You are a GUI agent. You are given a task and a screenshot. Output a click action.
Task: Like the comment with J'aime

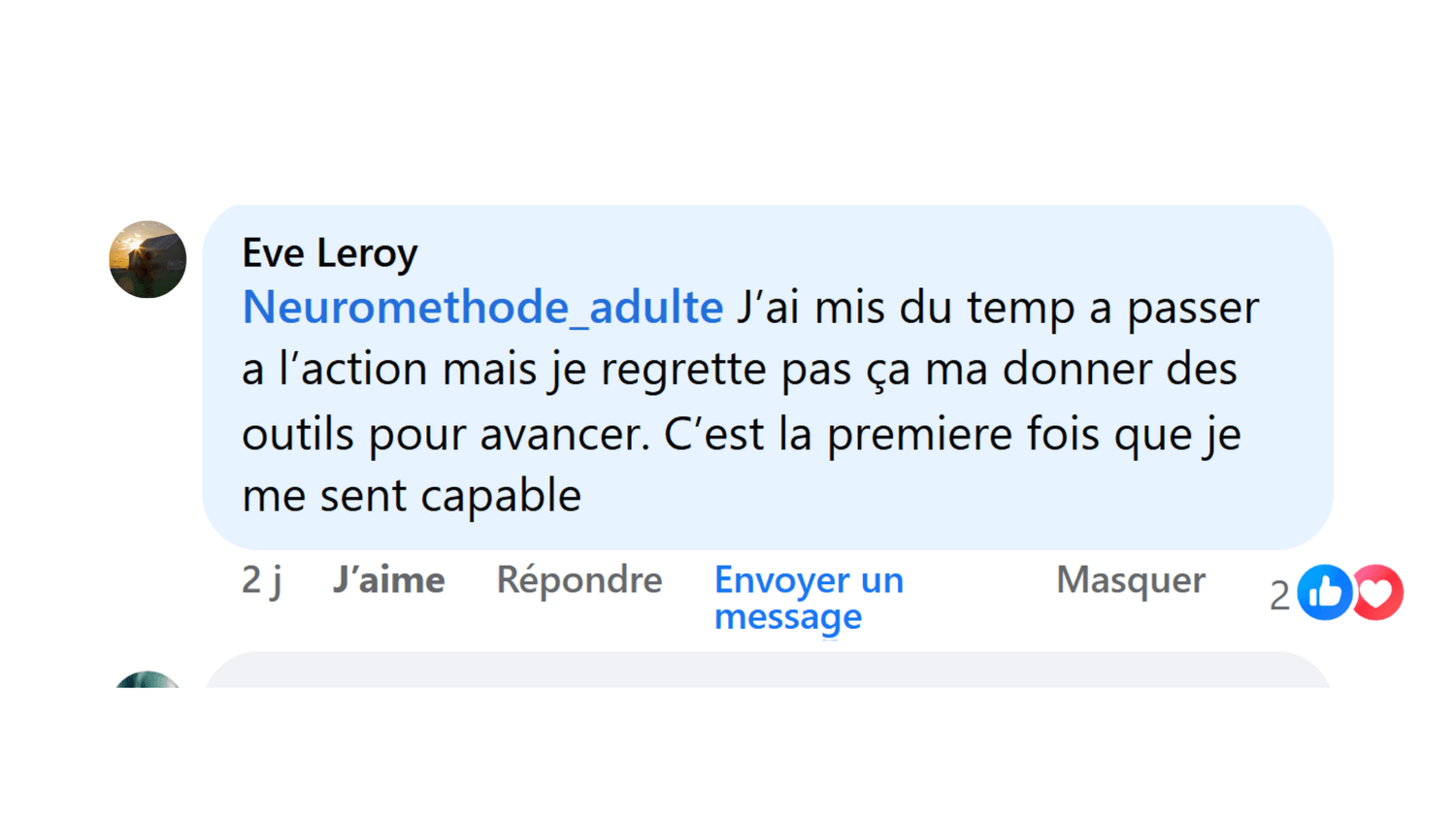(x=388, y=580)
